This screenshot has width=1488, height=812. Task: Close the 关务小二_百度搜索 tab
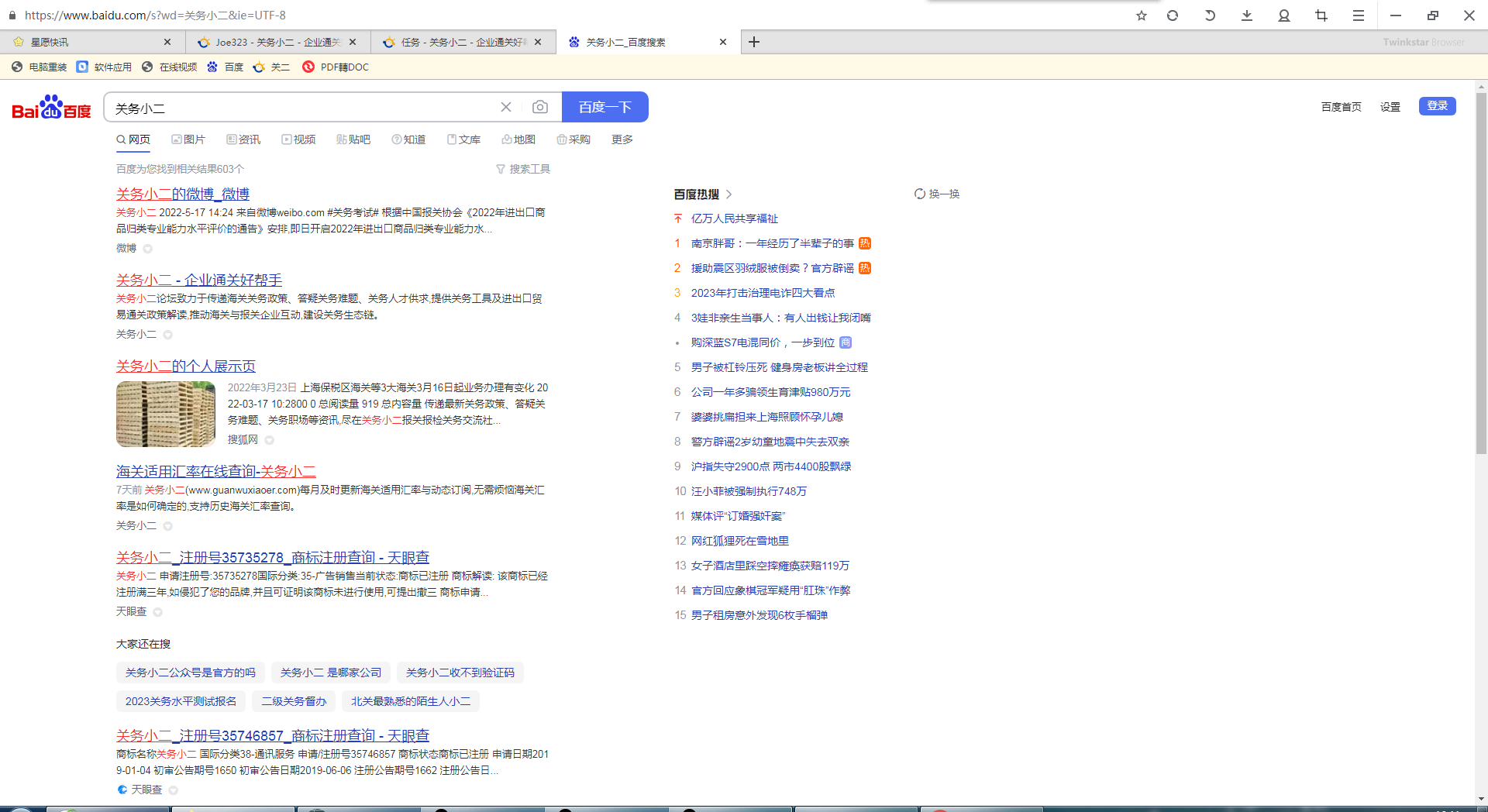pyautogui.click(x=723, y=42)
